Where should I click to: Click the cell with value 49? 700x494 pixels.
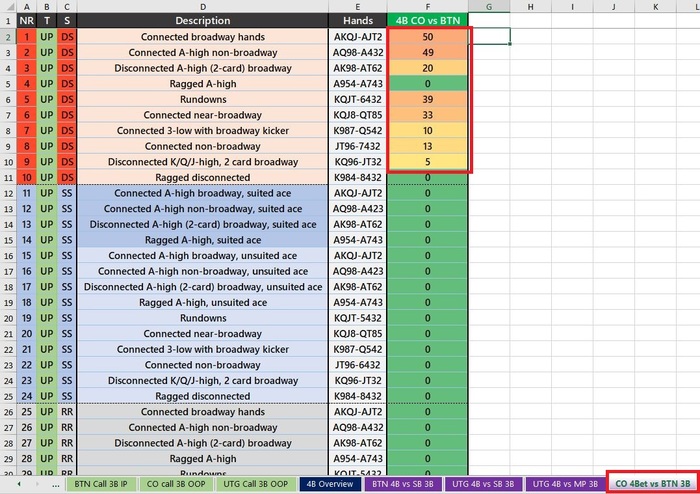point(428,53)
